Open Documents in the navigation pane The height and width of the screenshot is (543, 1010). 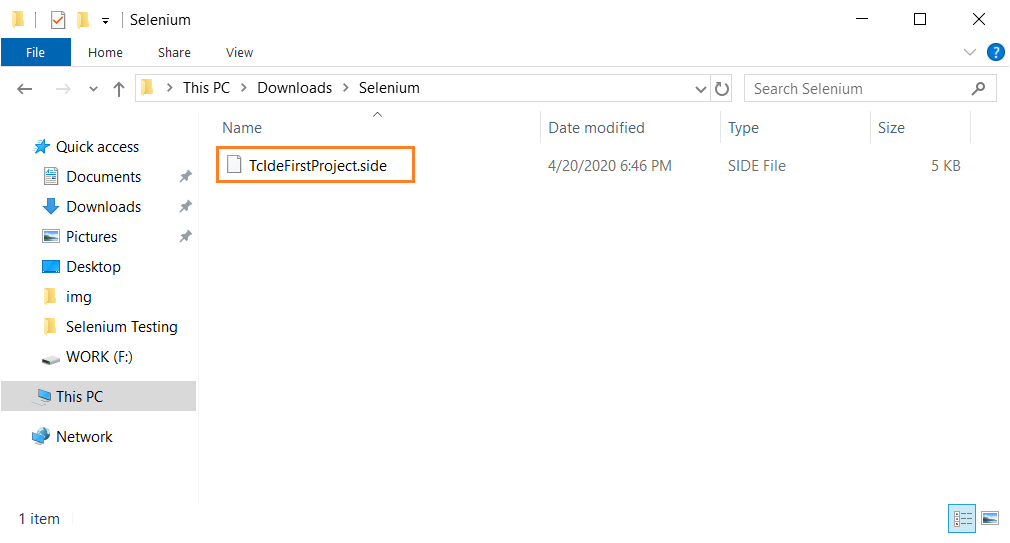(x=103, y=176)
